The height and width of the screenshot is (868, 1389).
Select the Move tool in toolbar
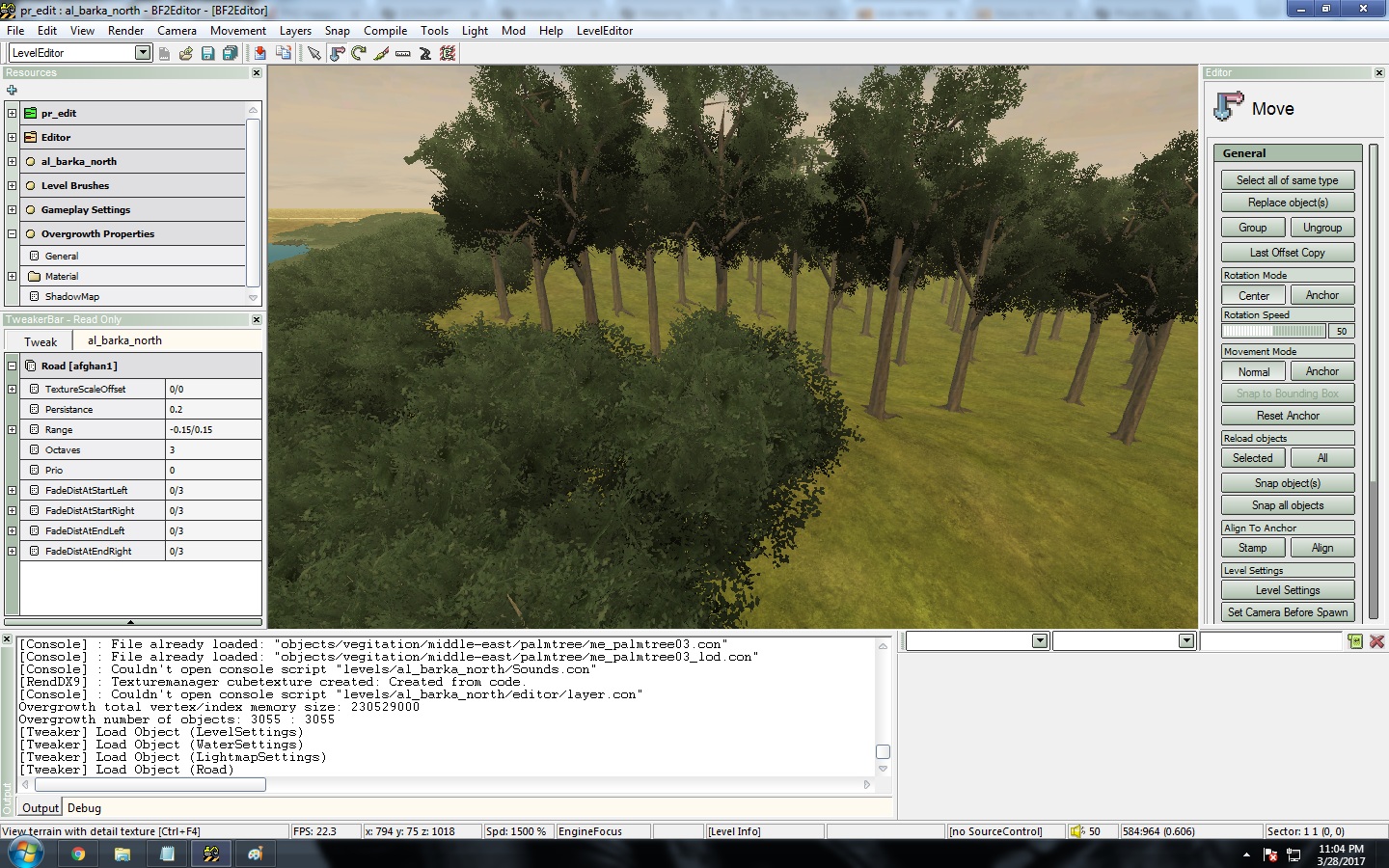pos(337,53)
